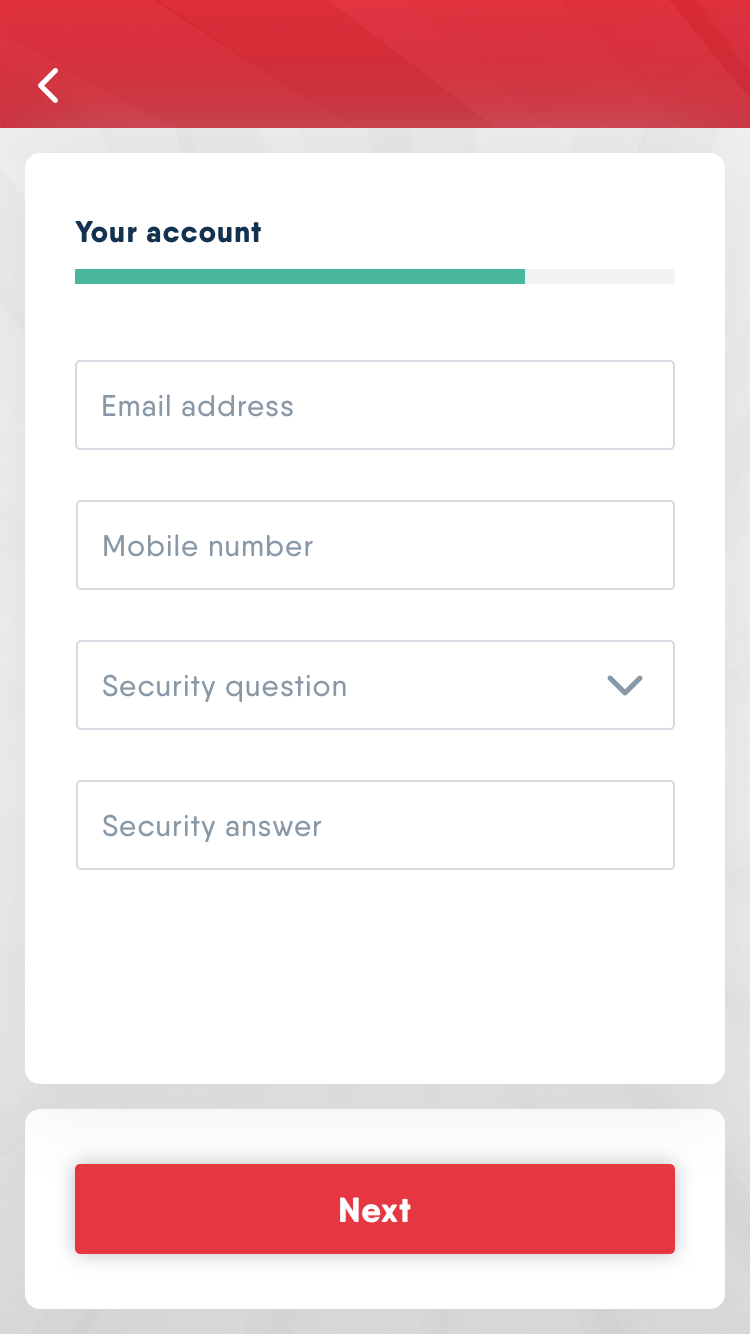The image size is (750, 1334).
Task: Tap the "Security question" placeholder label
Action: pyautogui.click(x=225, y=686)
